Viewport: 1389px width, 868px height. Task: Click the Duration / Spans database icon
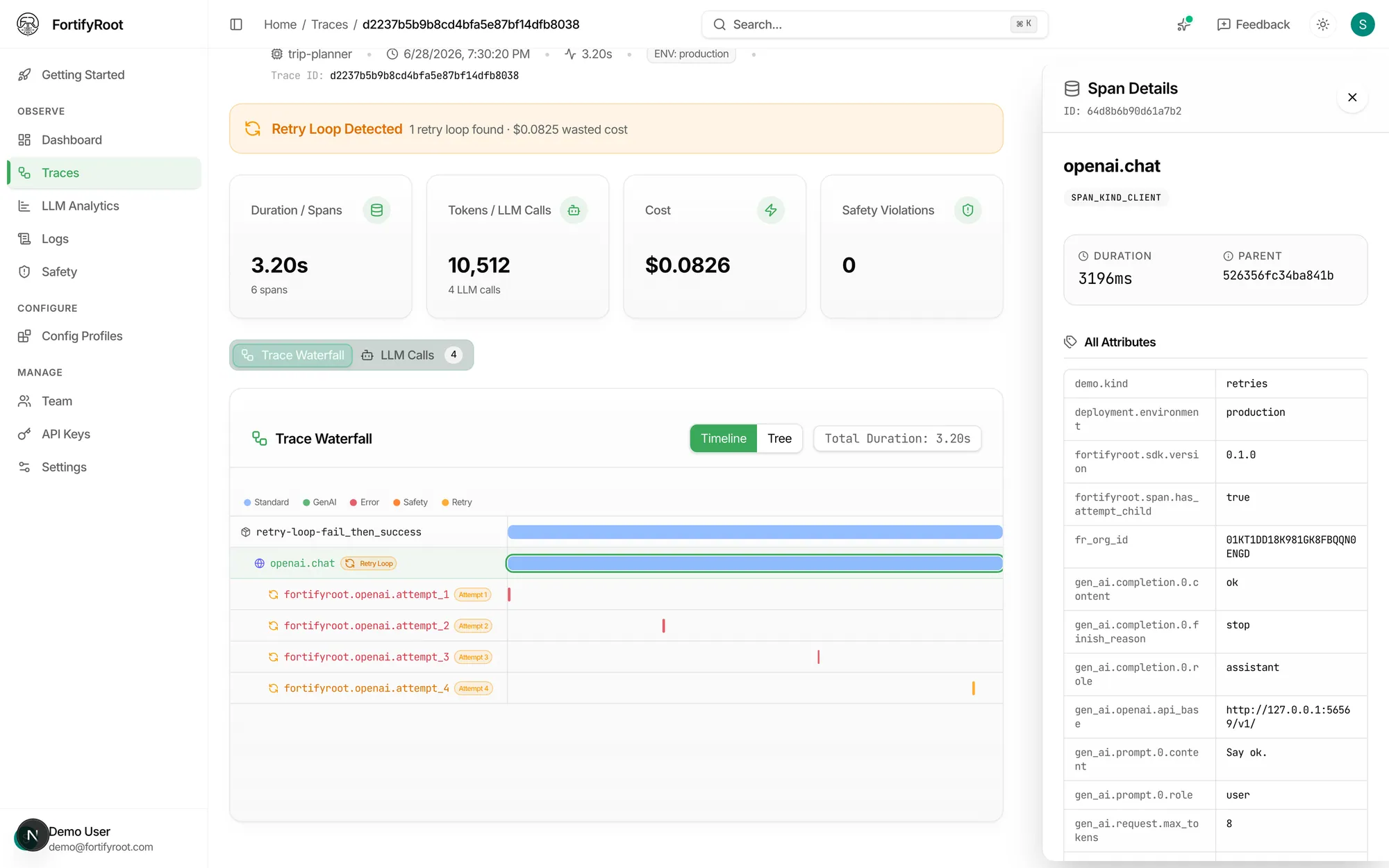(x=376, y=210)
